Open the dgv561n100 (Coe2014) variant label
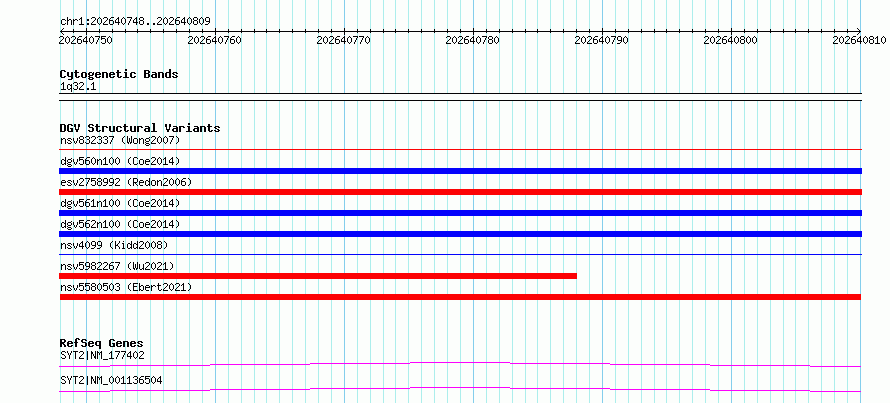 point(120,203)
